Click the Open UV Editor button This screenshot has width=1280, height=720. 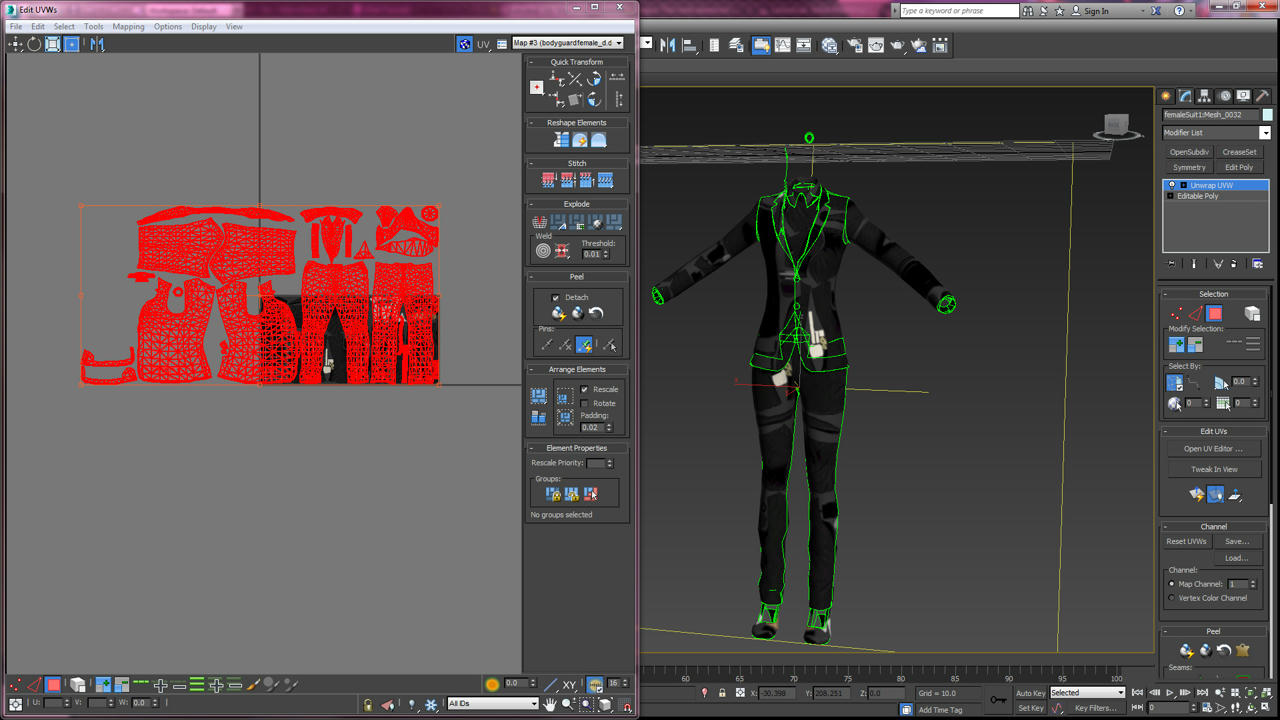point(1212,448)
